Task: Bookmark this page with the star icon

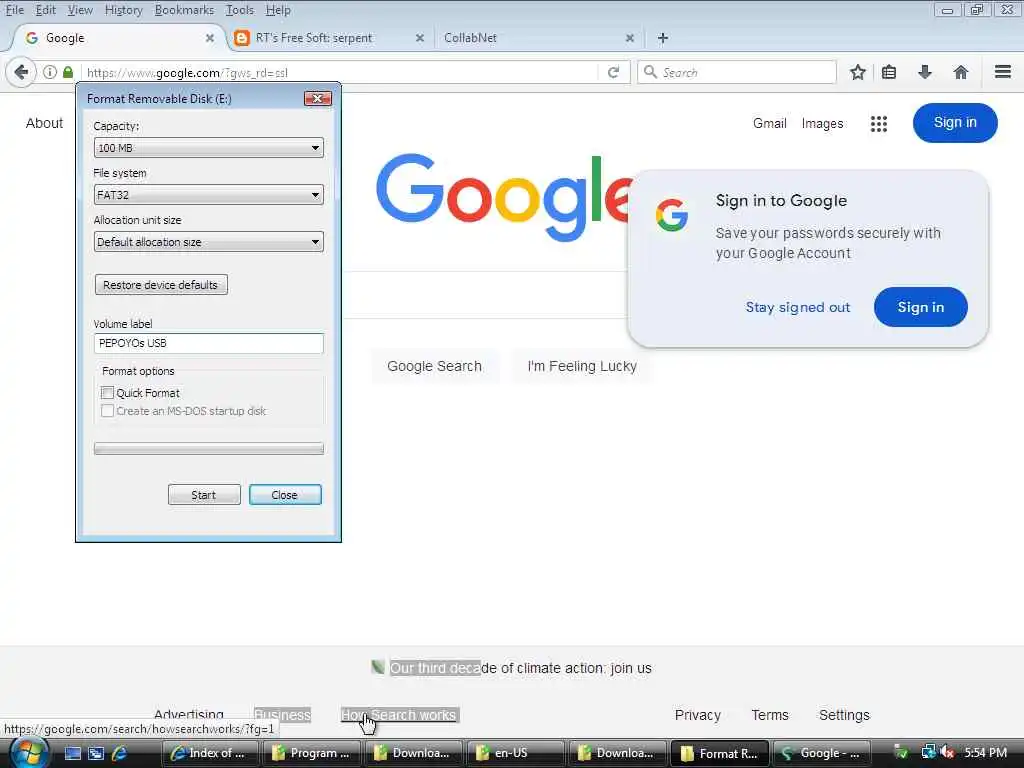Action: pyautogui.click(x=857, y=72)
